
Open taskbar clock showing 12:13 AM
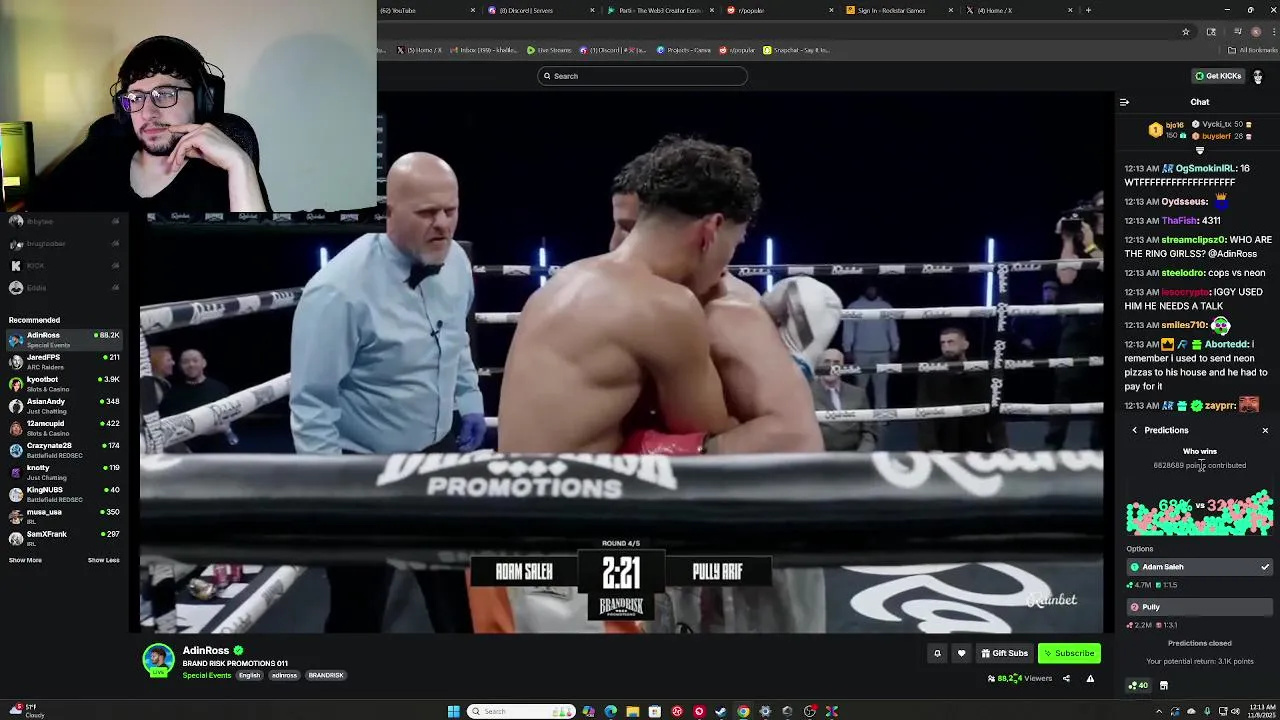1260,711
